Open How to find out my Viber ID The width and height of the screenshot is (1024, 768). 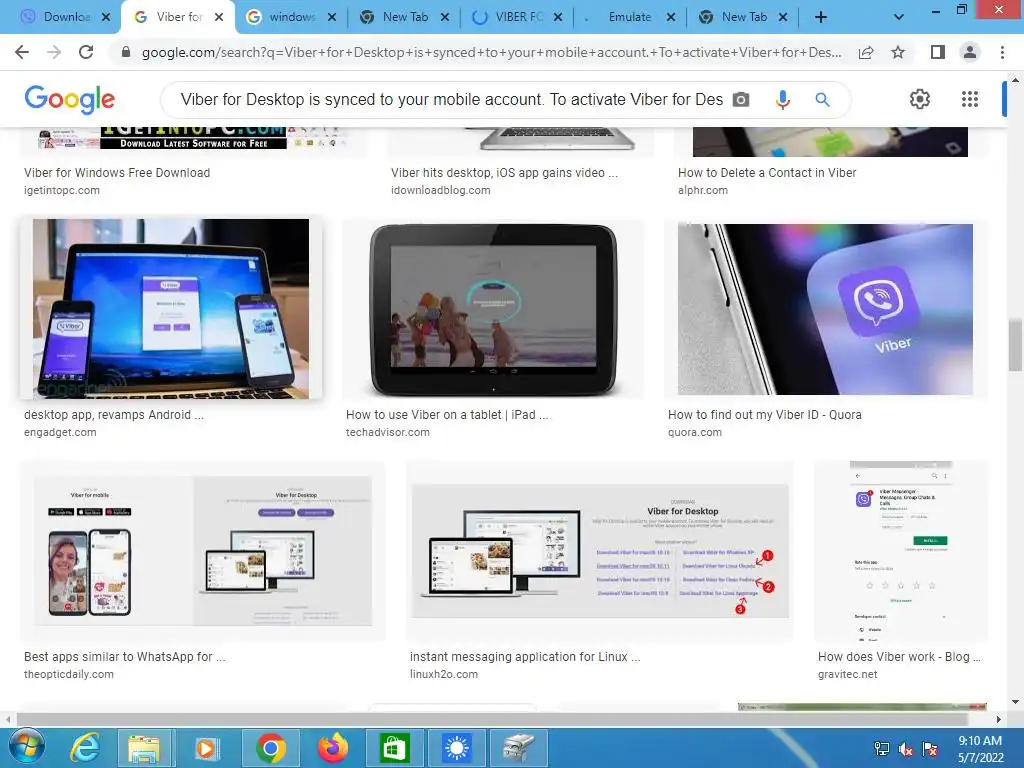click(764, 415)
